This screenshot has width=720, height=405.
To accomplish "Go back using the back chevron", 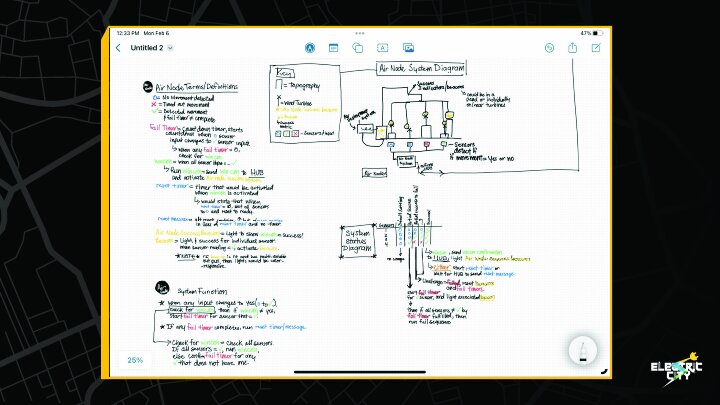I will tap(118, 48).
